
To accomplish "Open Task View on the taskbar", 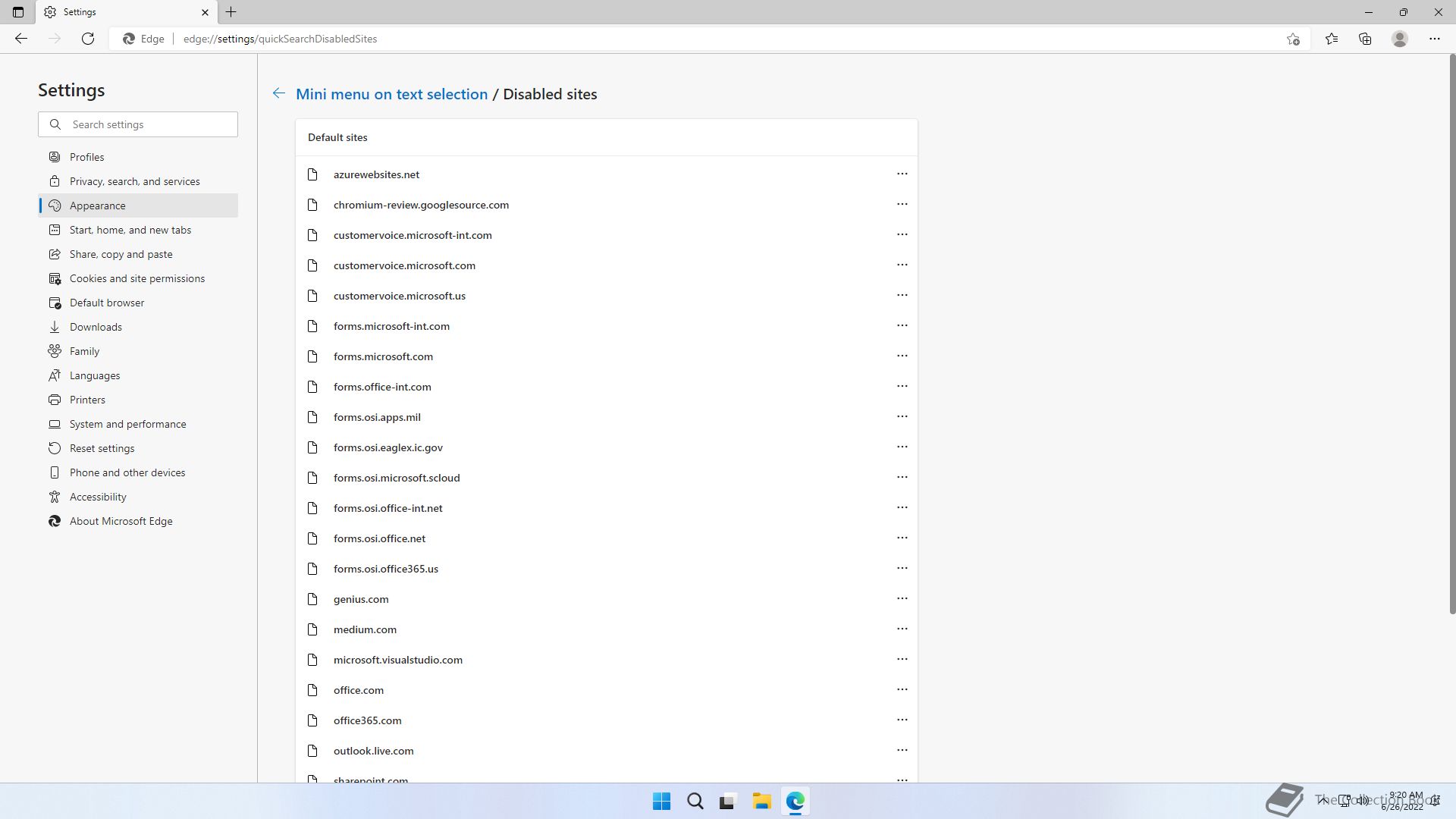I will [x=728, y=801].
